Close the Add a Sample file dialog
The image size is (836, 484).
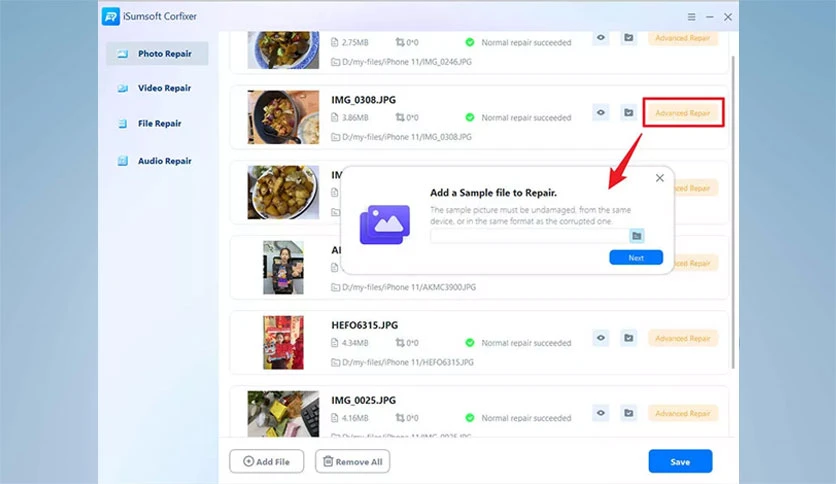660,178
